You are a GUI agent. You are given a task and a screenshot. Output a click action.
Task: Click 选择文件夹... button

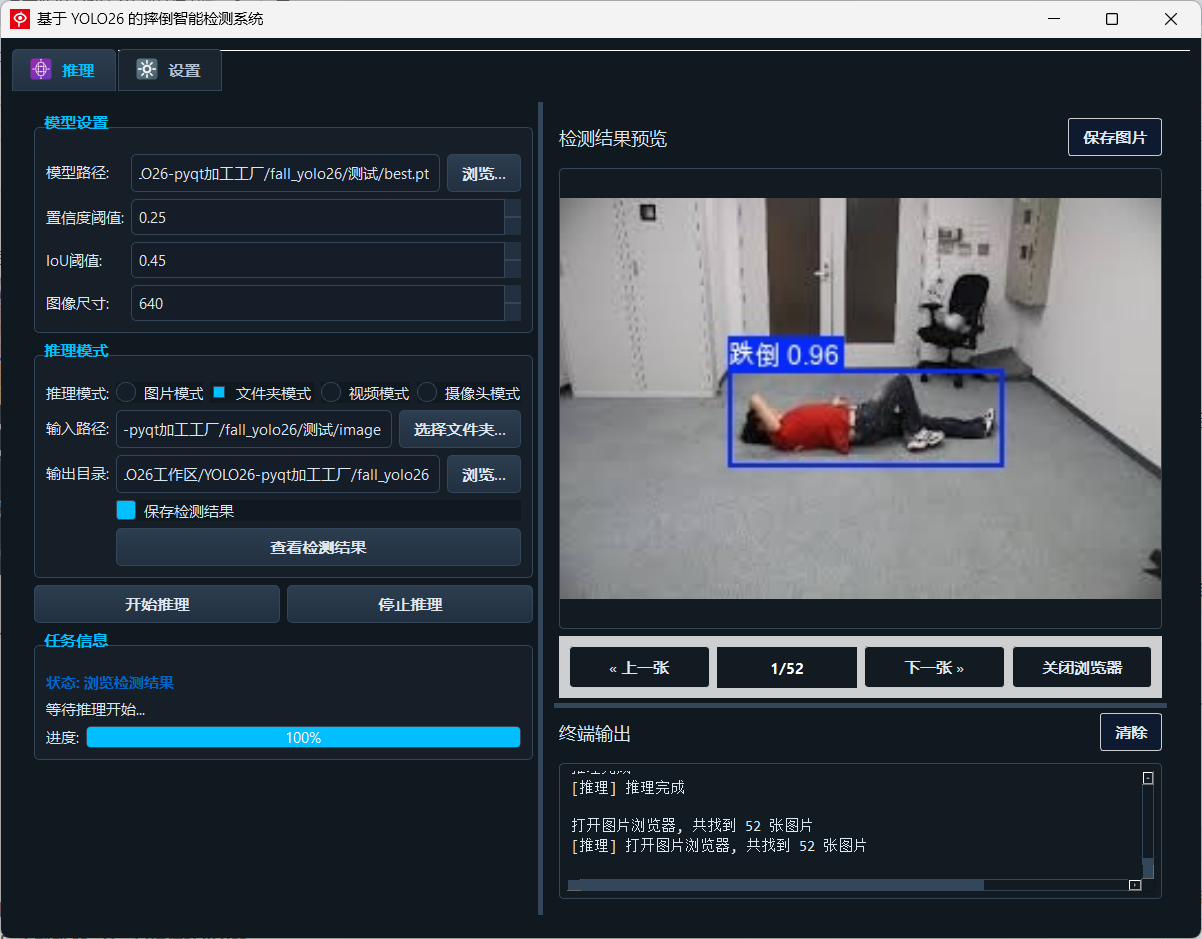460,429
